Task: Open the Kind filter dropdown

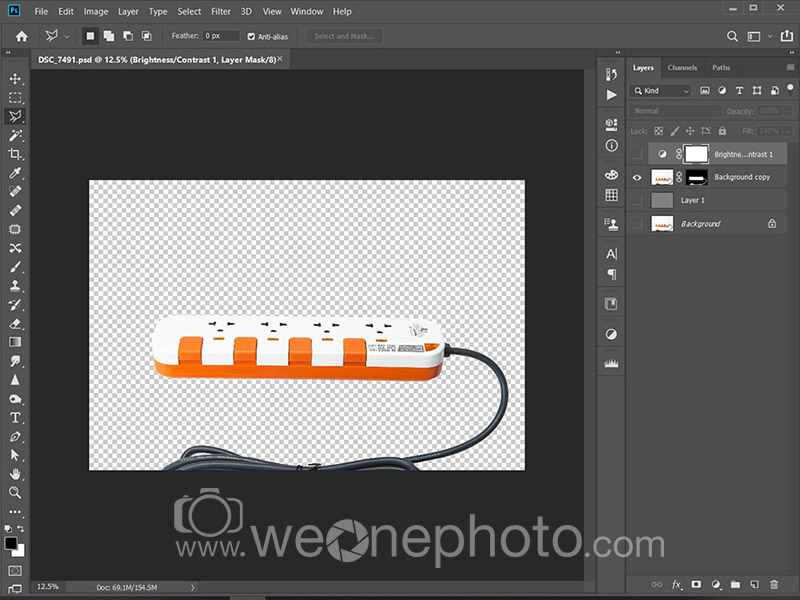Action: coord(662,90)
